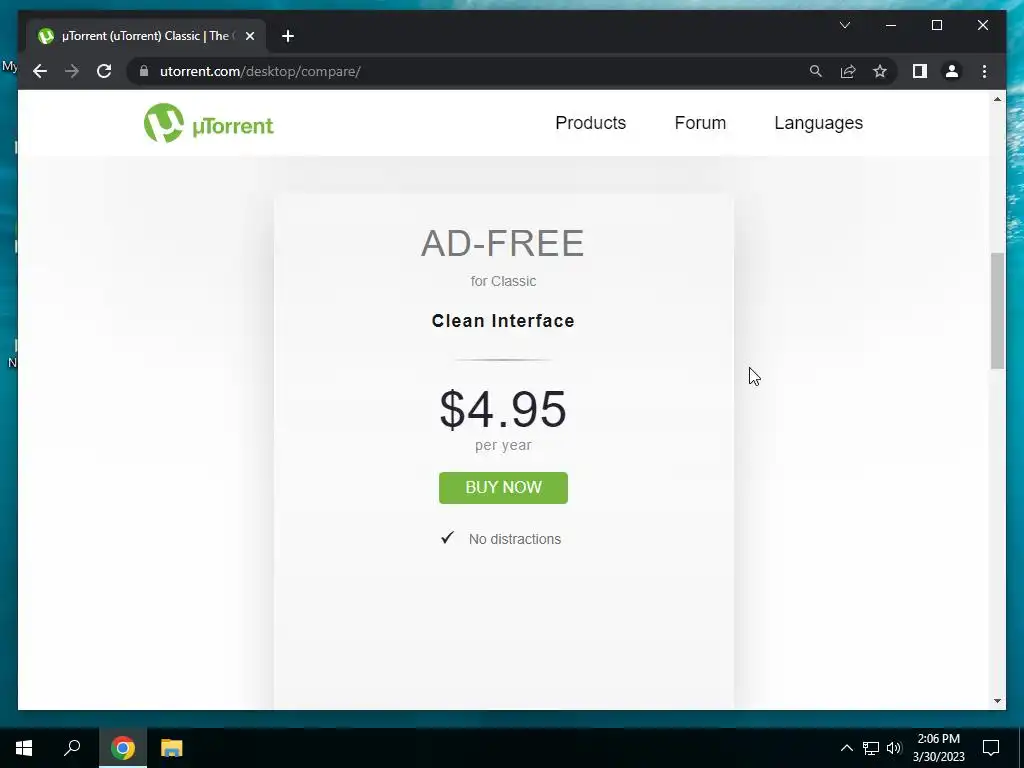Click the address bar showing utorrent.com/desktop/compare/
The width and height of the screenshot is (1024, 768).
470,71
